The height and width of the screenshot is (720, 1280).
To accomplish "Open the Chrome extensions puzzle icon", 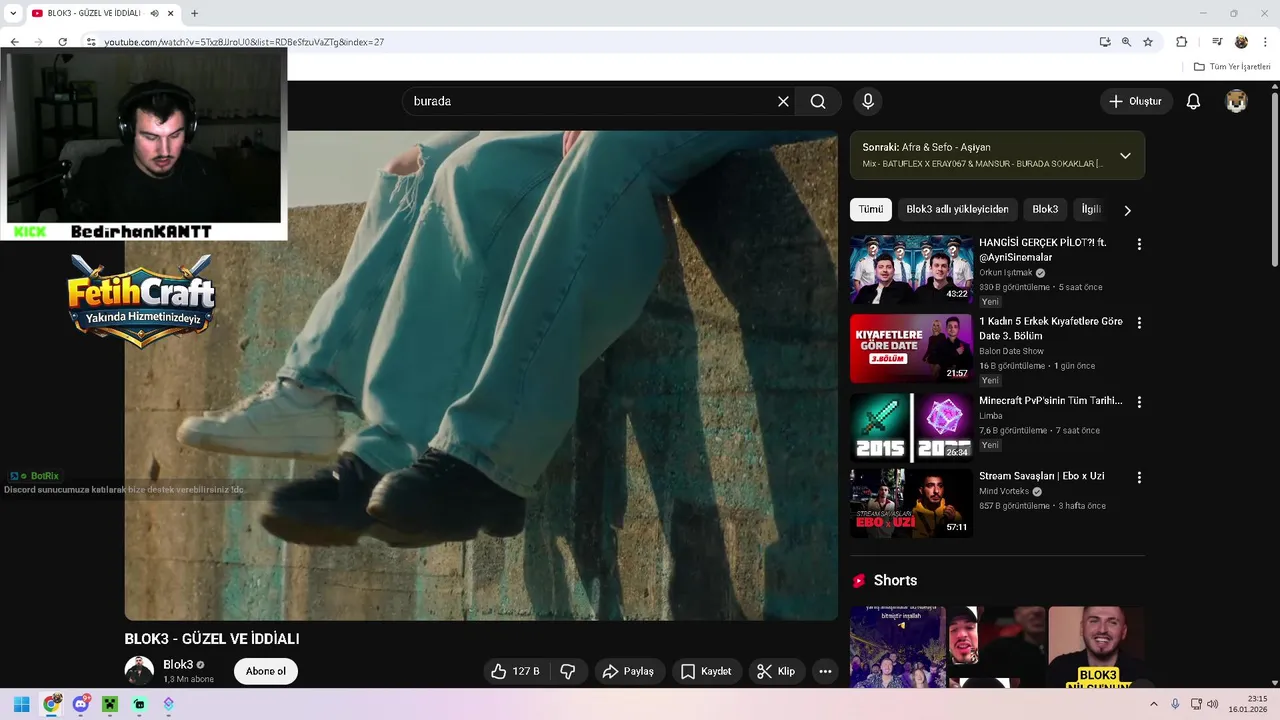I will 1181,42.
